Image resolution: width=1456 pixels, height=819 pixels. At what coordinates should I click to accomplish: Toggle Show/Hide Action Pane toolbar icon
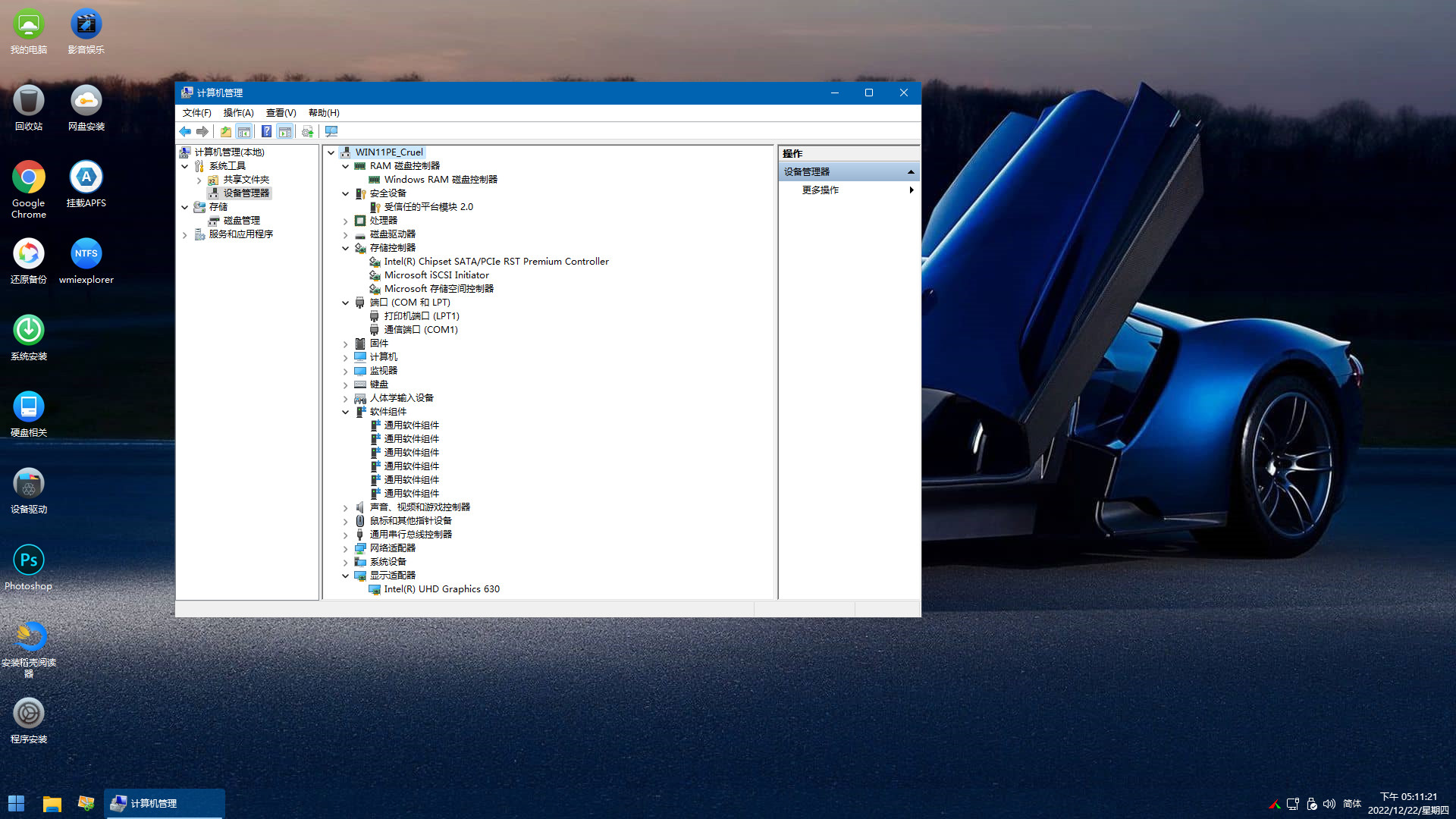285,132
